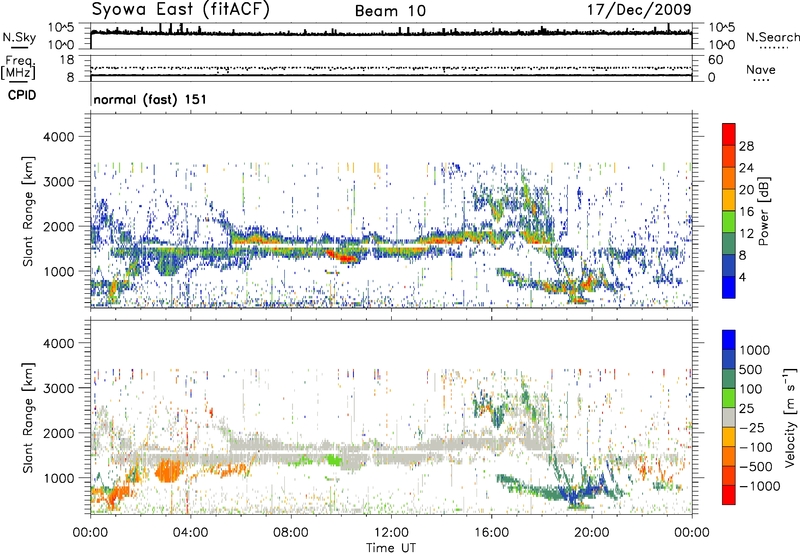
Task: Click the '4000' tick on power panel
Action: point(59,137)
